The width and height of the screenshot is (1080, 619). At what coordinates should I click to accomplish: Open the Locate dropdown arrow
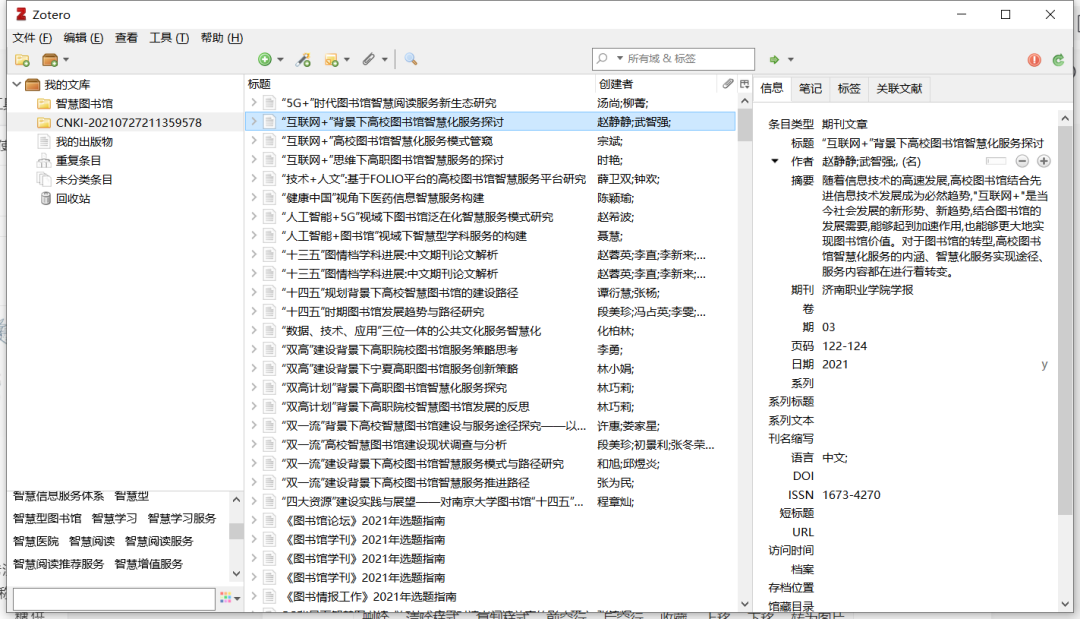point(791,60)
